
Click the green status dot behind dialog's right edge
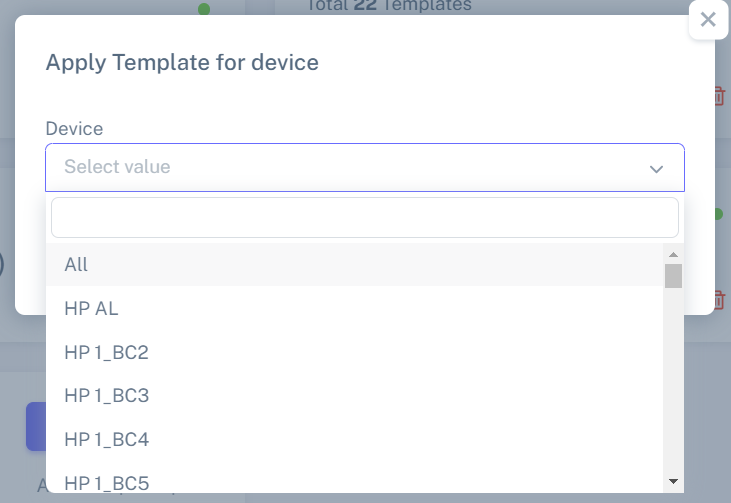click(x=718, y=214)
